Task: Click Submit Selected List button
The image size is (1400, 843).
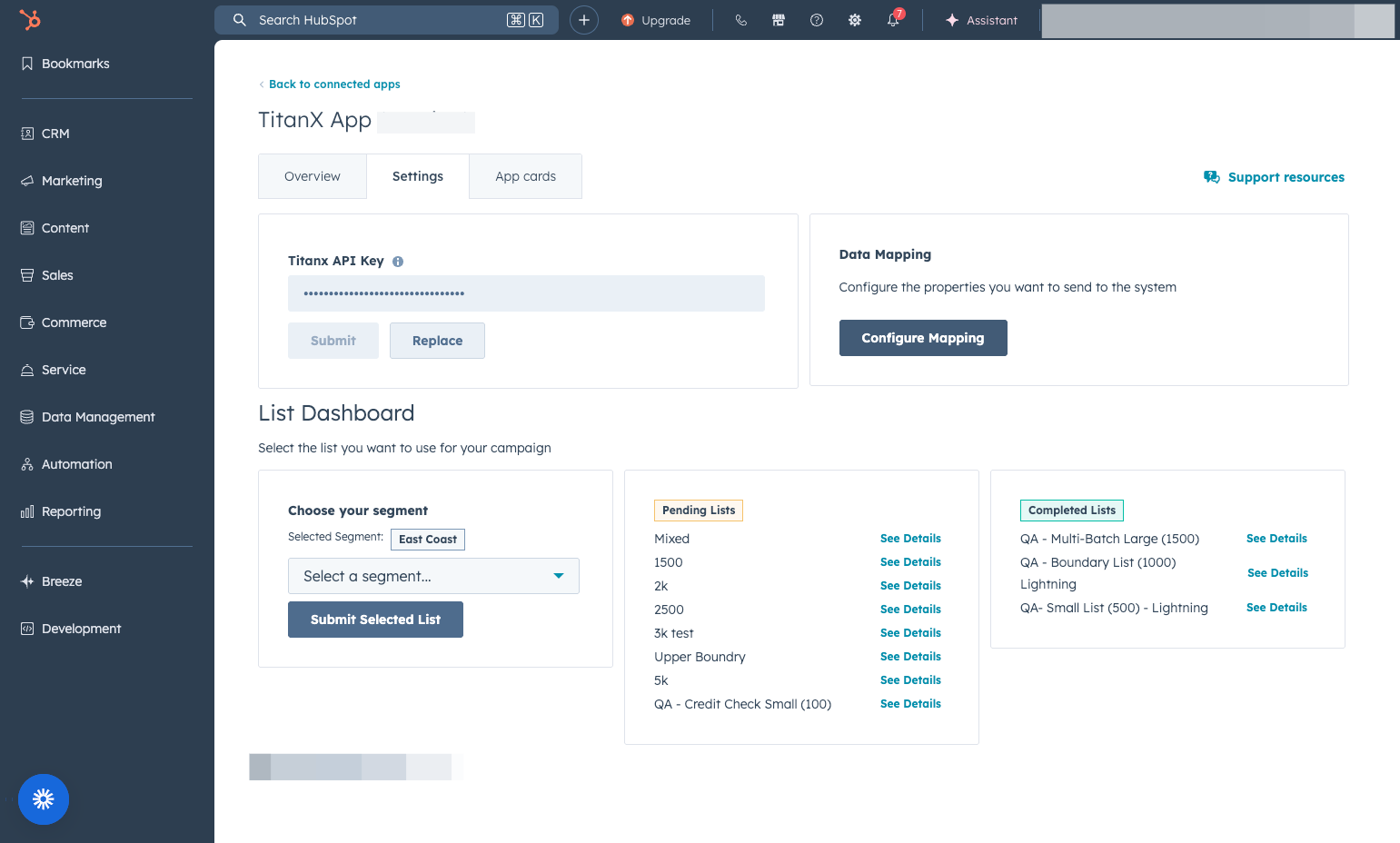Action: point(375,620)
